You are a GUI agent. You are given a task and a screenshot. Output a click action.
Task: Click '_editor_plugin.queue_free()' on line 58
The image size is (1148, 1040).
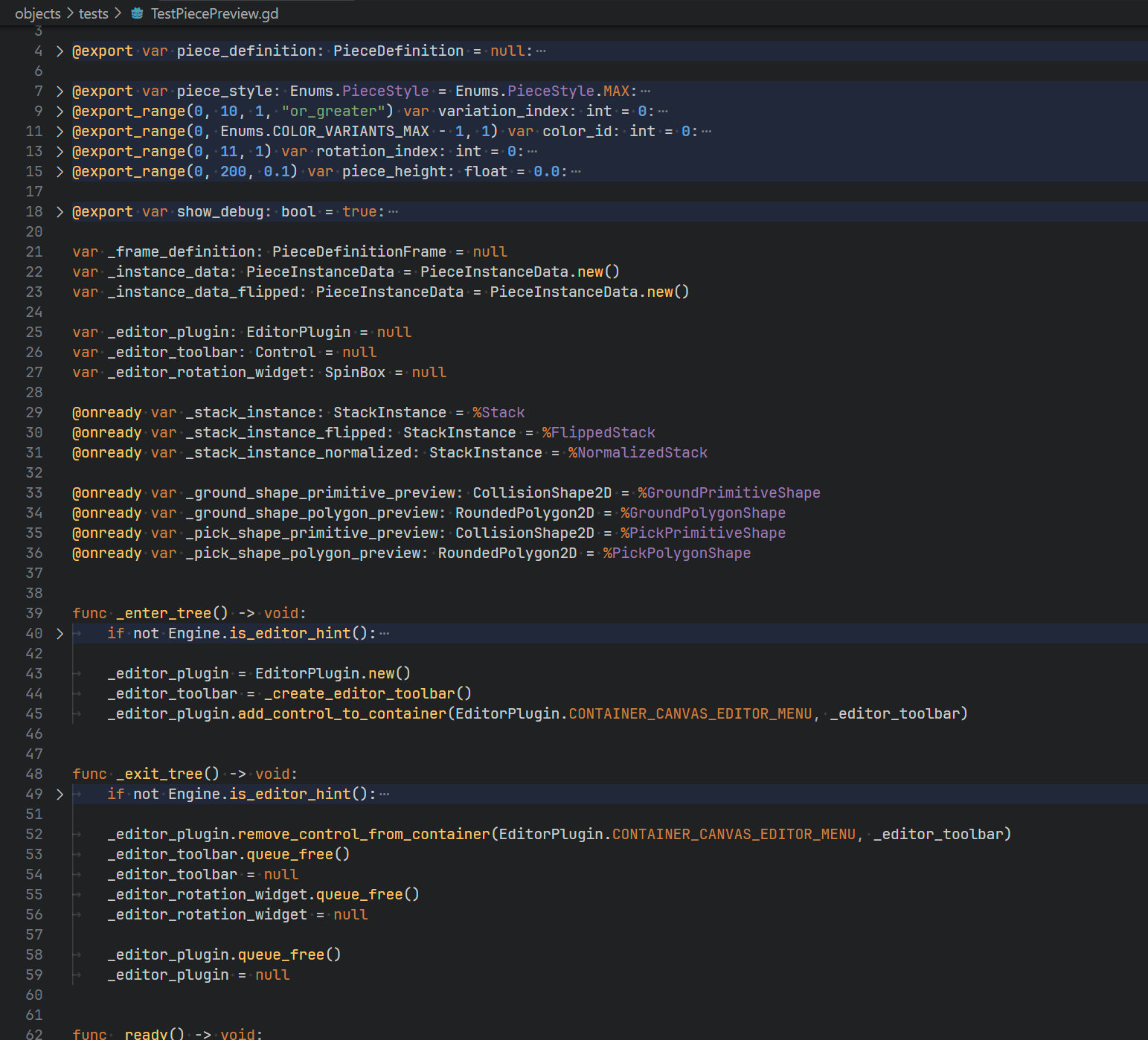224,955
